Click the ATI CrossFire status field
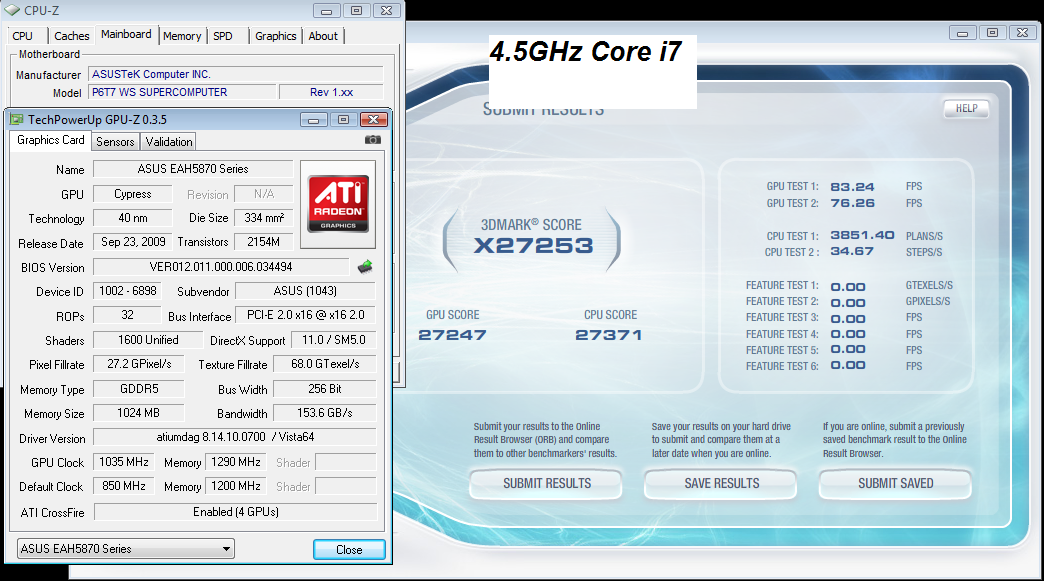This screenshot has width=1044, height=581. coord(236,512)
